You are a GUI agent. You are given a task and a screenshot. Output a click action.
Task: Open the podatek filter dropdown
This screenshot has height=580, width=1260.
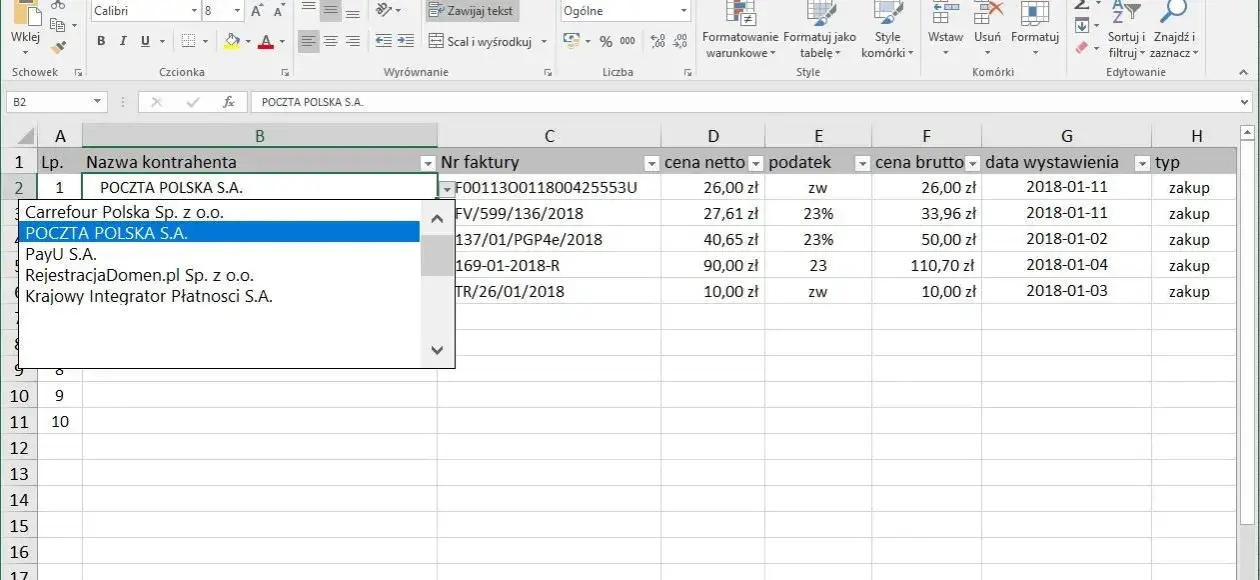point(862,163)
